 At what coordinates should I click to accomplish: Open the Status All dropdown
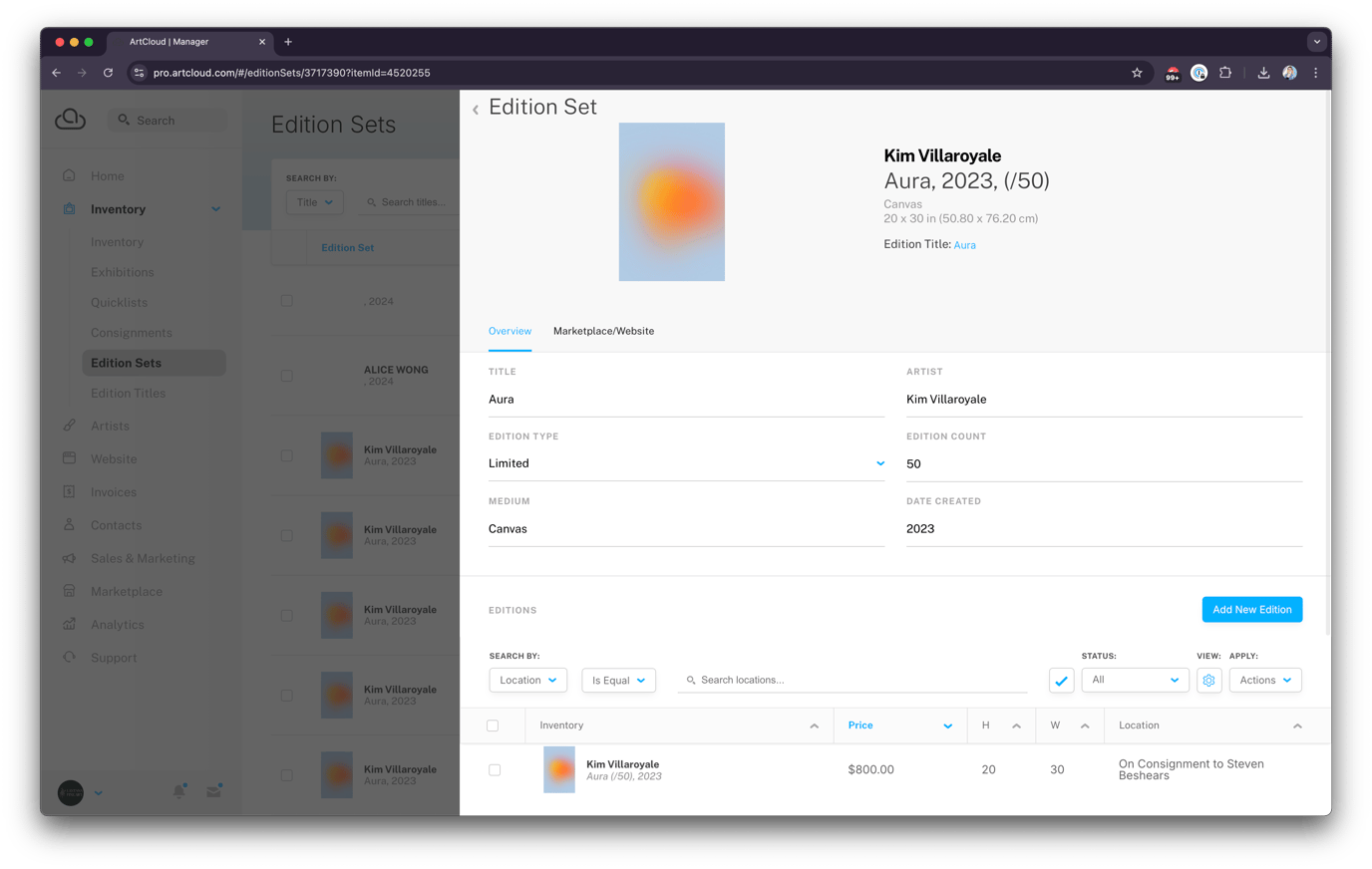[1135, 681]
